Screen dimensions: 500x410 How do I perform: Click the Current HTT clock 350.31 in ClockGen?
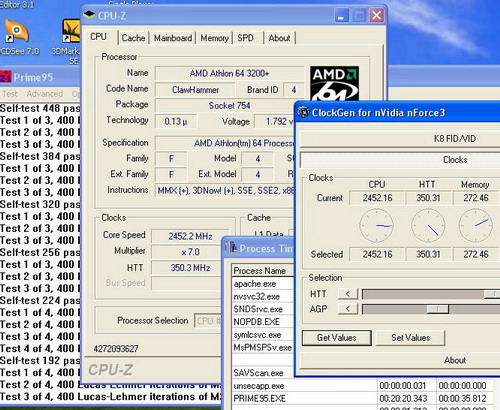click(x=428, y=198)
